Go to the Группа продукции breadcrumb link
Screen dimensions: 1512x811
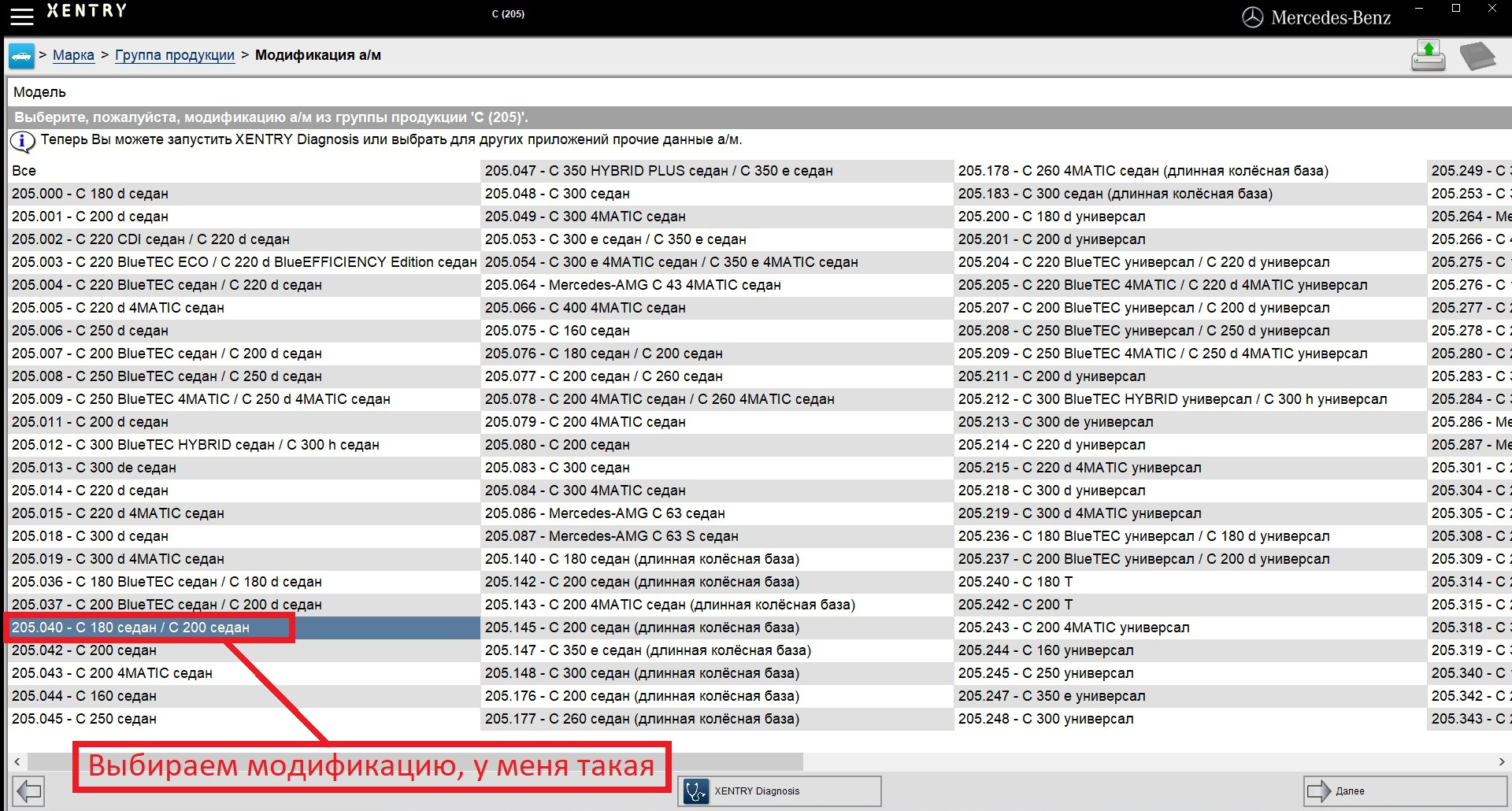coord(175,55)
